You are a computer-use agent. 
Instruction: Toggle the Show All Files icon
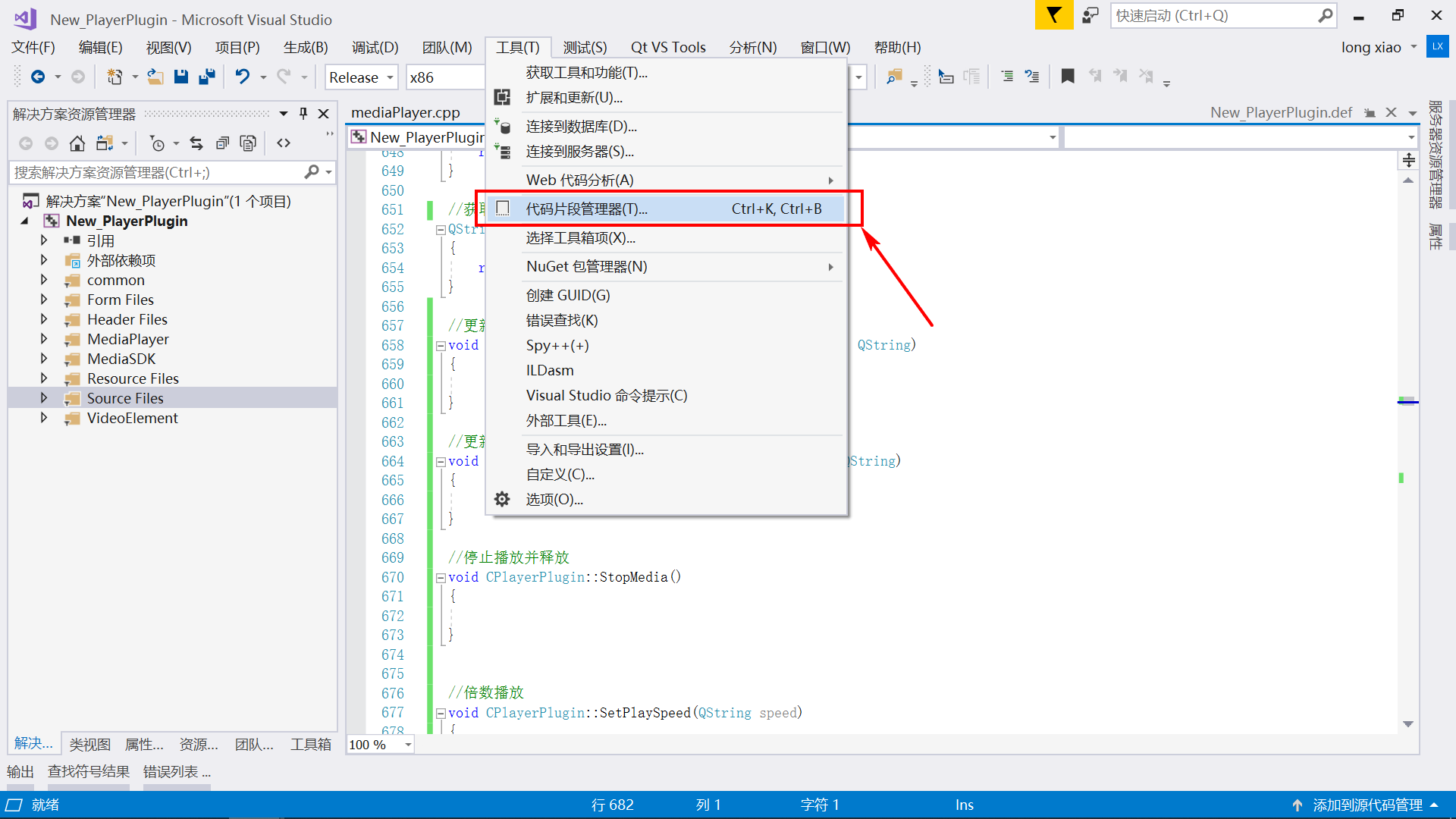[248, 143]
